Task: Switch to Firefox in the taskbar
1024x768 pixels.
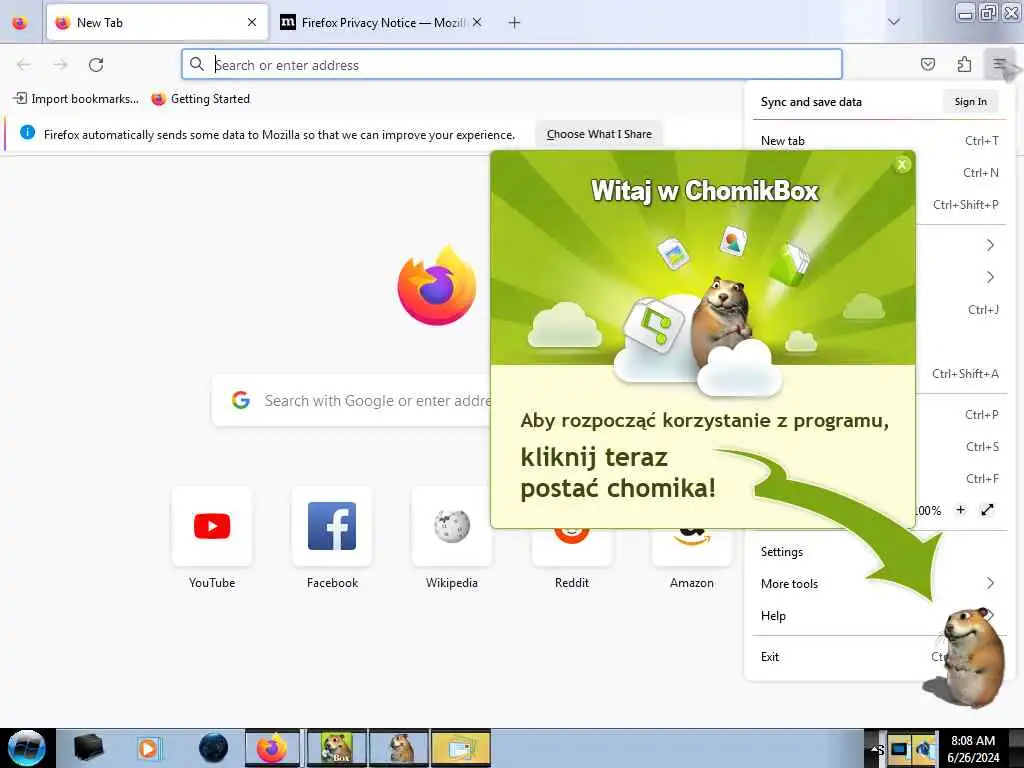Action: click(x=272, y=748)
